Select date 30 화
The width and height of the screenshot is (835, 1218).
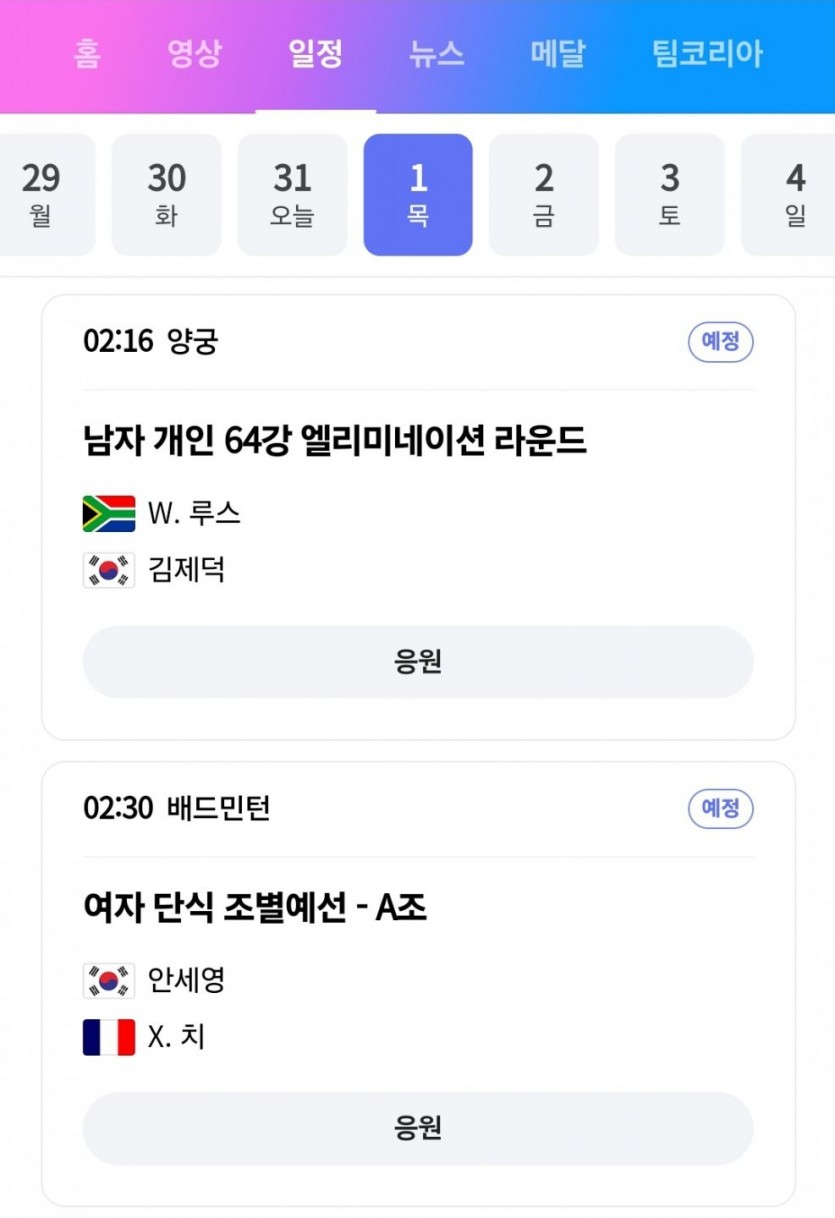click(166, 195)
